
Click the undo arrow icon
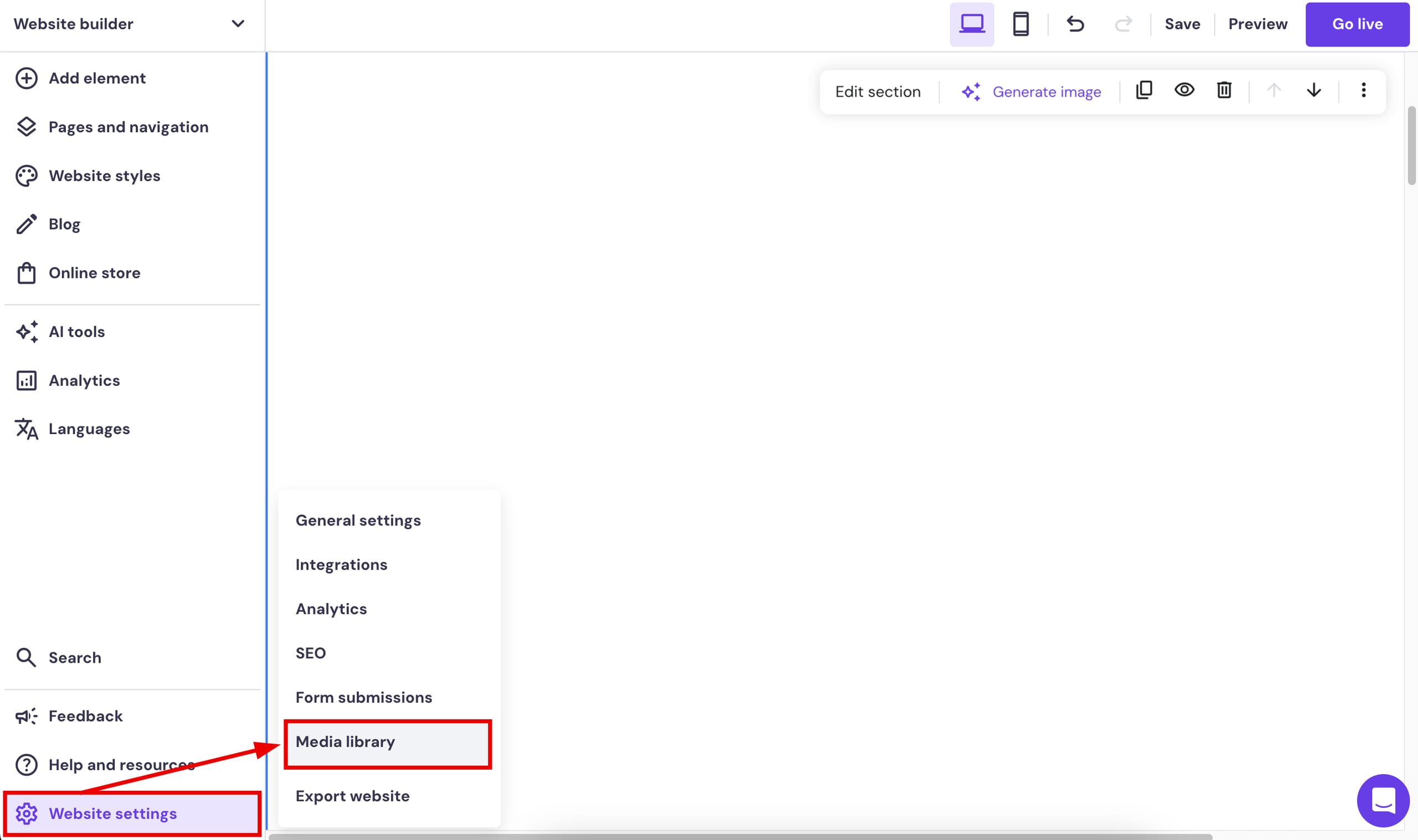coord(1075,24)
